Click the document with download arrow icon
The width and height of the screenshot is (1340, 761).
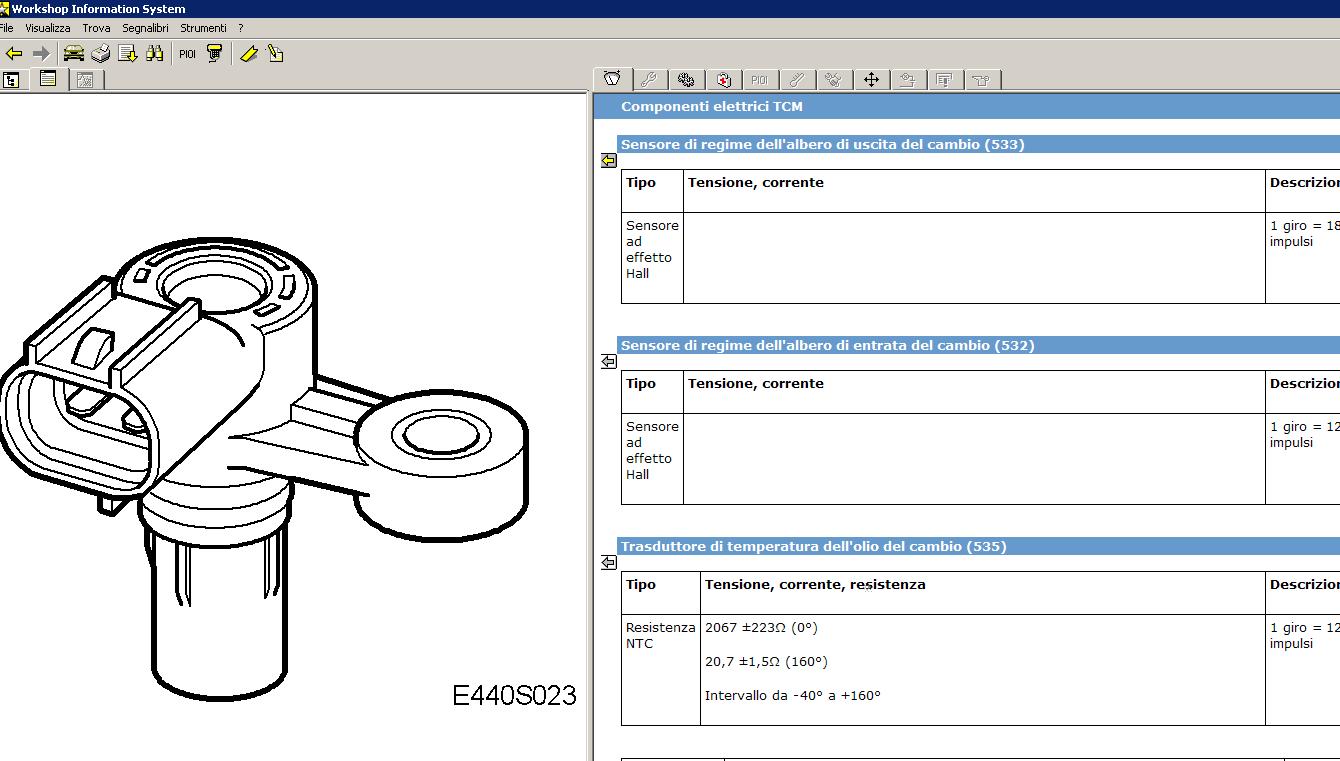click(127, 54)
